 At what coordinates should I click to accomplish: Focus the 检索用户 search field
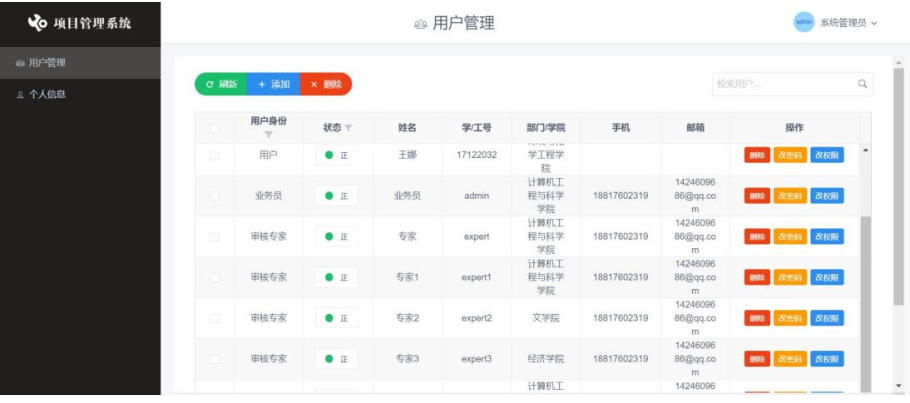coord(792,84)
